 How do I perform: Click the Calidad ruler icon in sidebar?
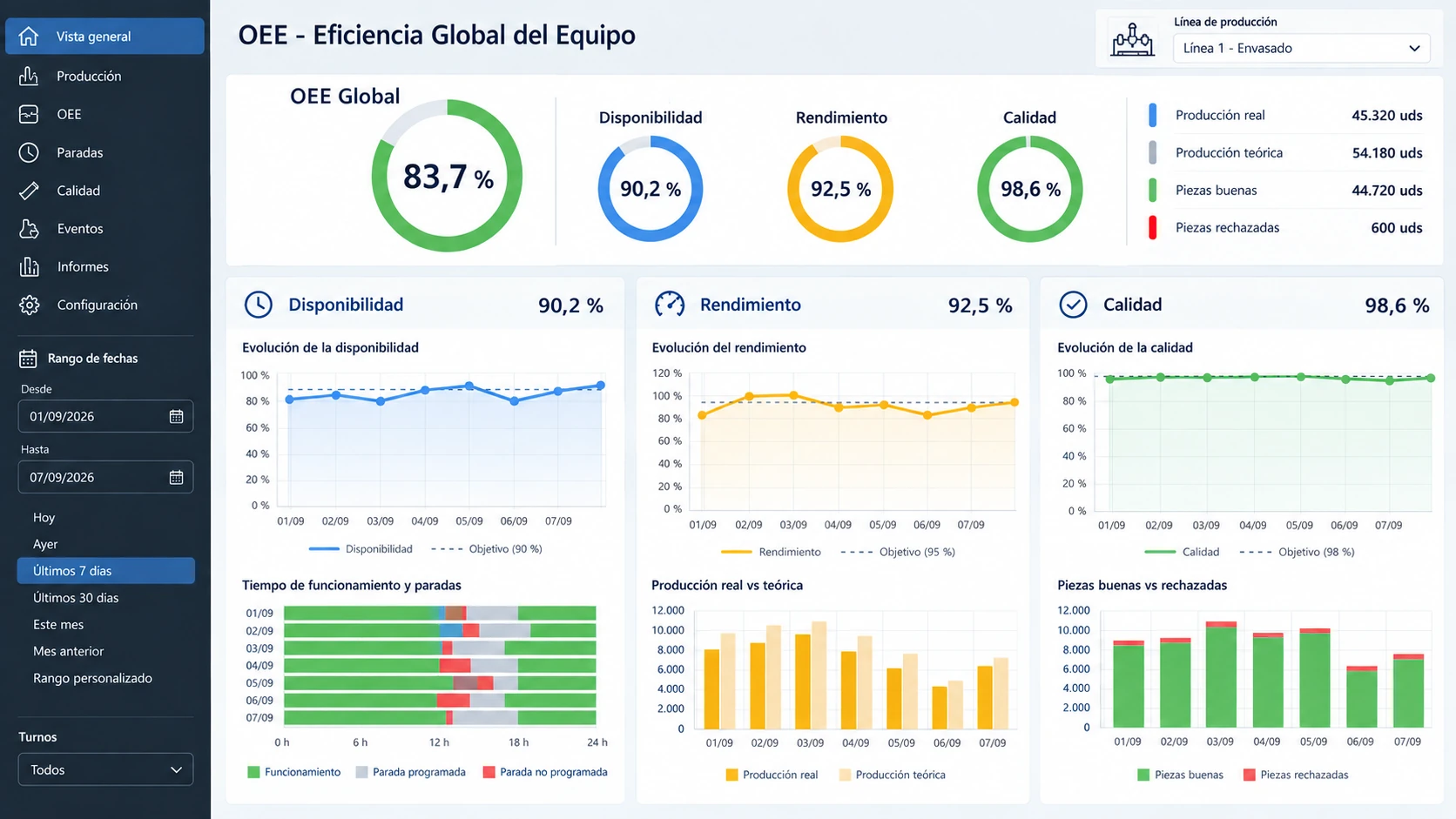(29, 191)
